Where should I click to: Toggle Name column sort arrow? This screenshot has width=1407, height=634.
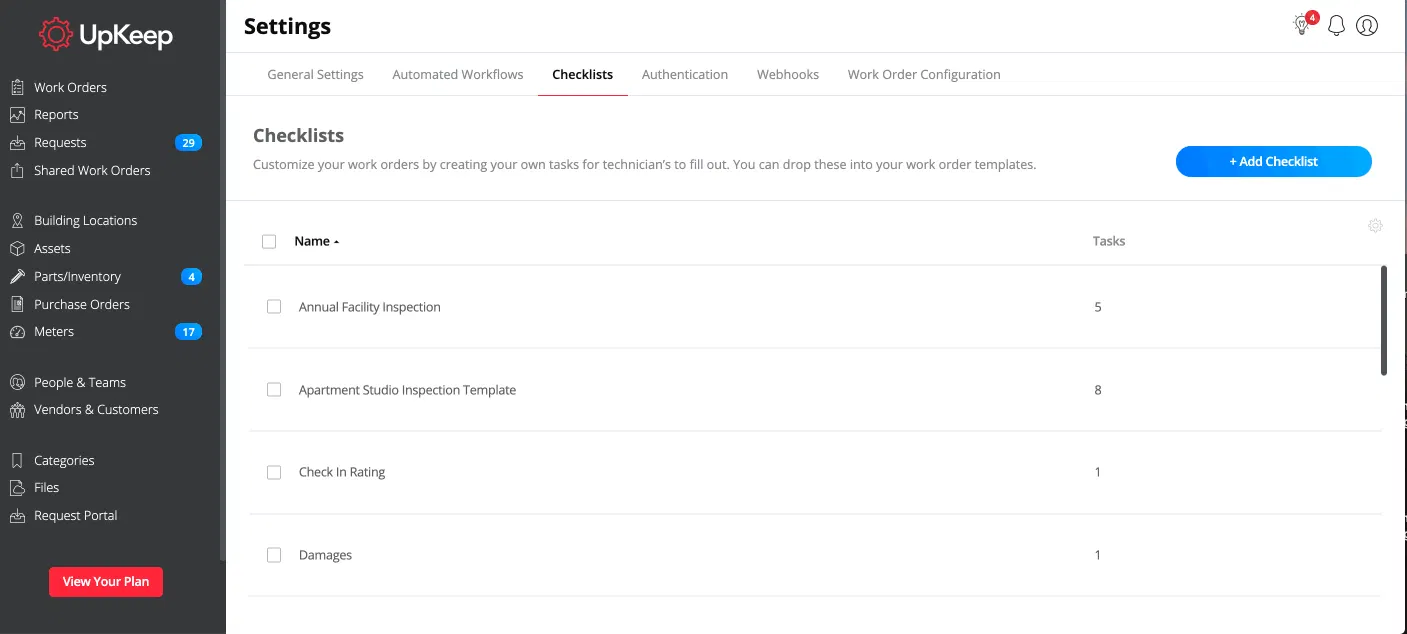pyautogui.click(x=337, y=242)
